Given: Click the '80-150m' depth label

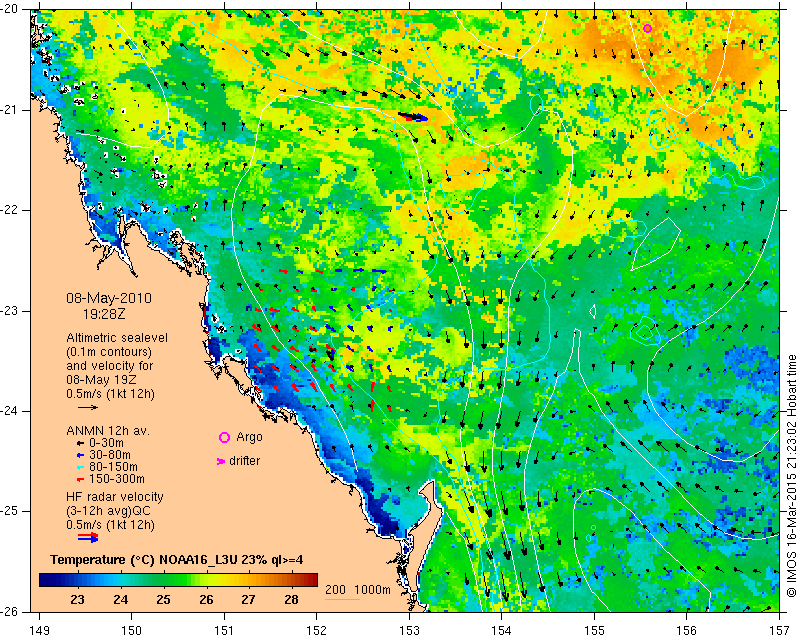Looking at the screenshot, I should point(113,467).
